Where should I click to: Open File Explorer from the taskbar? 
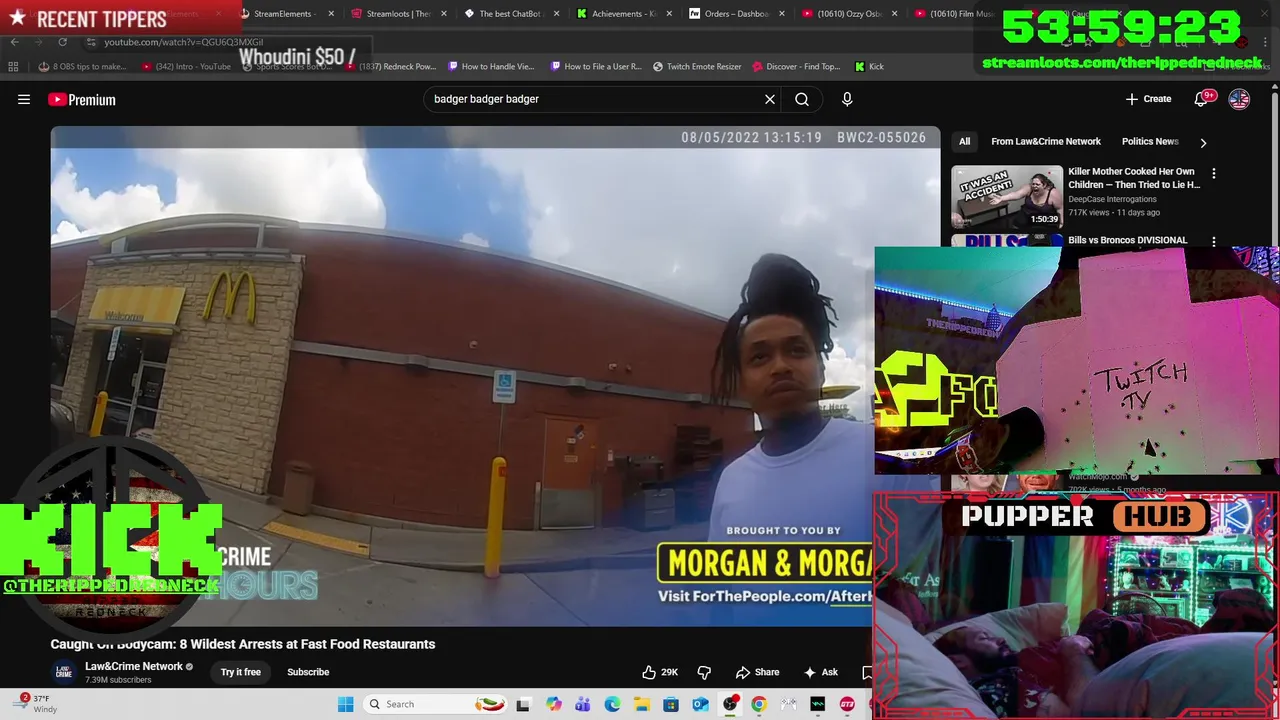[641, 704]
